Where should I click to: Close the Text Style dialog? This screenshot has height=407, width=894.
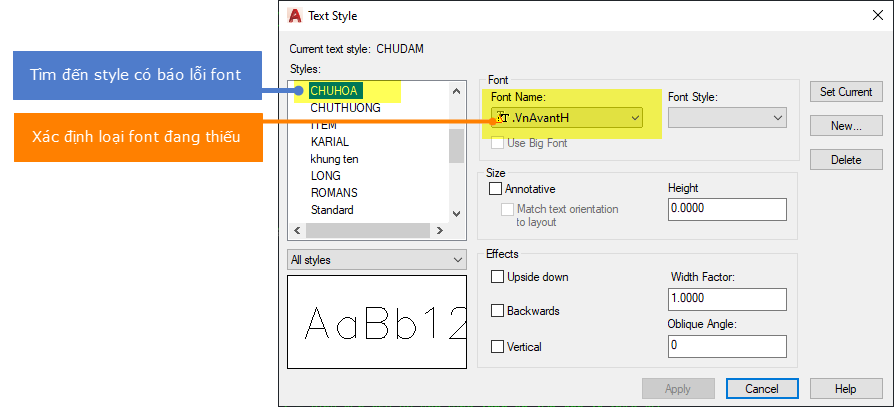878,16
